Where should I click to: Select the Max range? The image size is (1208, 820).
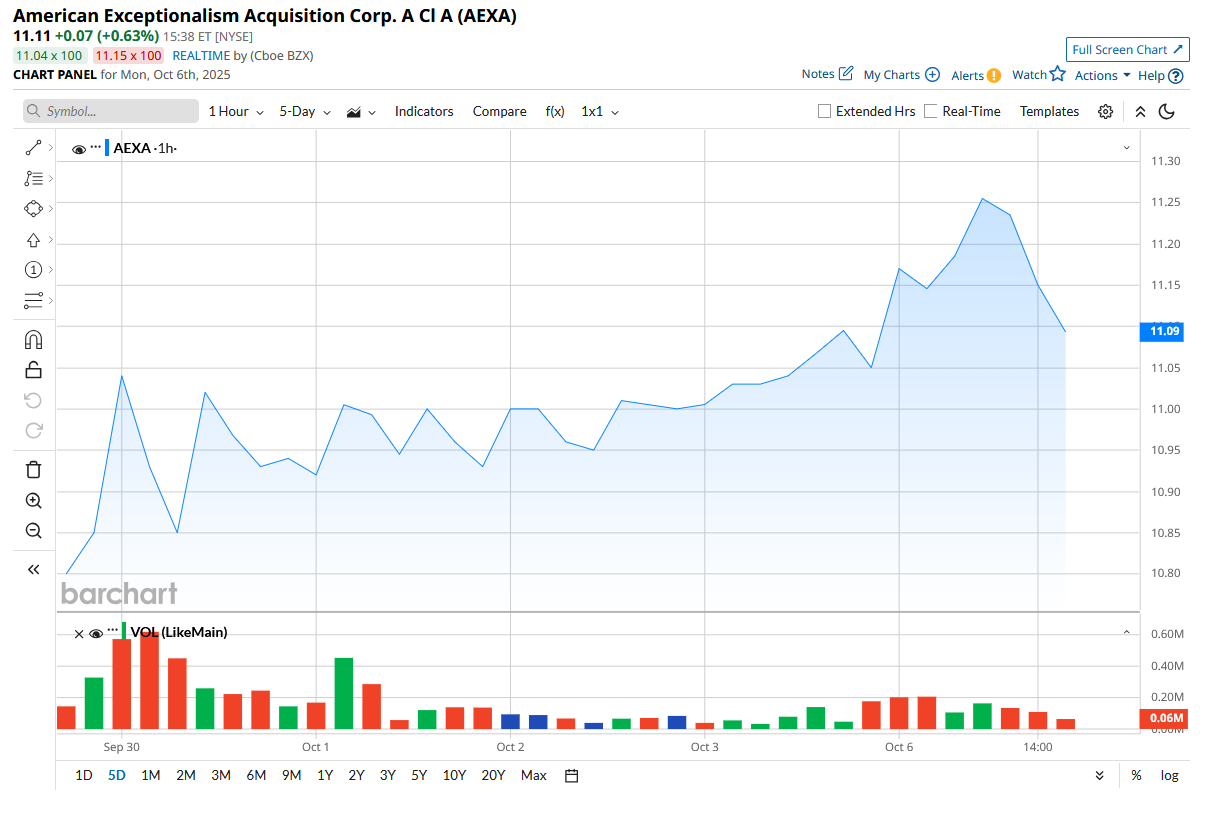click(x=534, y=775)
